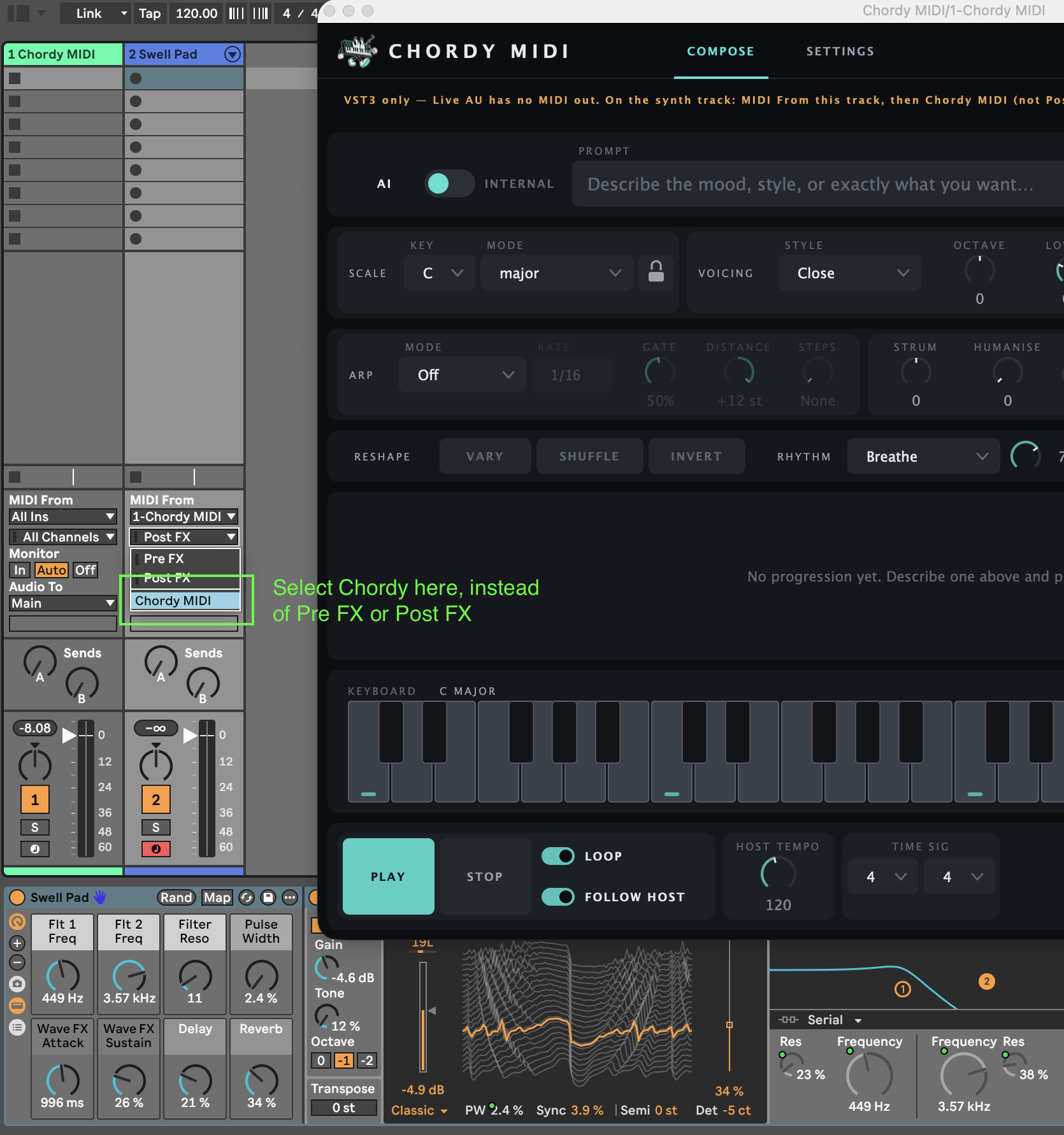1064x1135 pixels.
Task: Click the HOST TEMPO knob
Action: point(778,874)
